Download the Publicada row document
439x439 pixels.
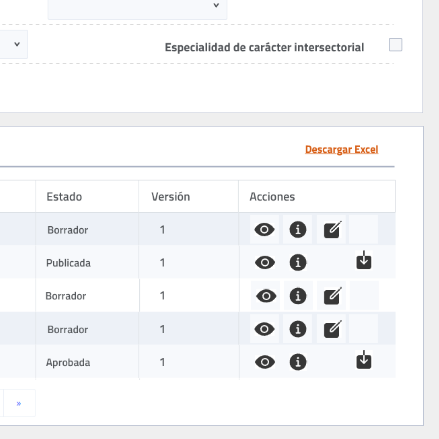tap(364, 260)
